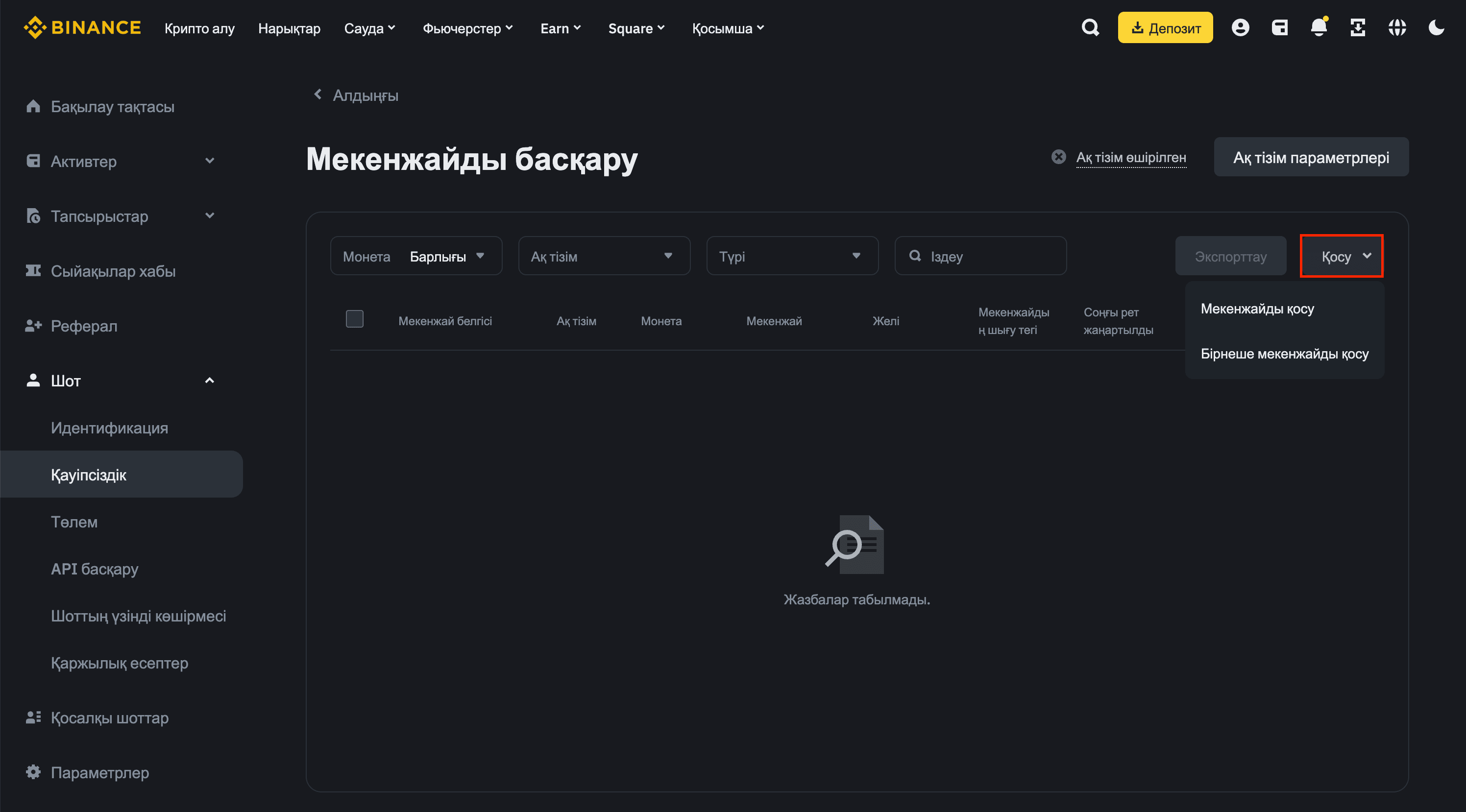The width and height of the screenshot is (1466, 812).
Task: Open the user profile icon
Action: tap(1240, 27)
